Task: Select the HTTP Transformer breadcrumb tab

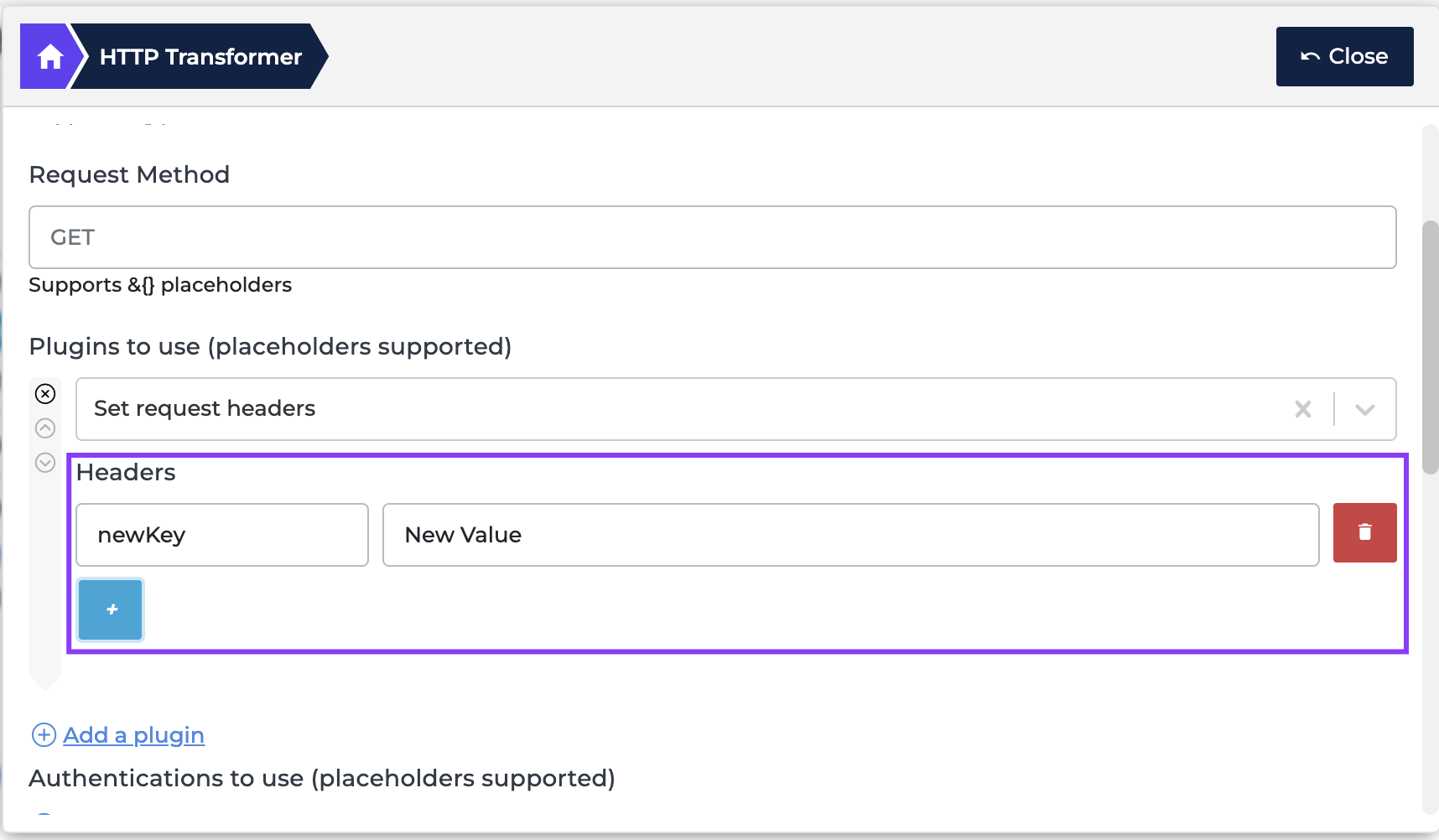Action: (x=200, y=57)
